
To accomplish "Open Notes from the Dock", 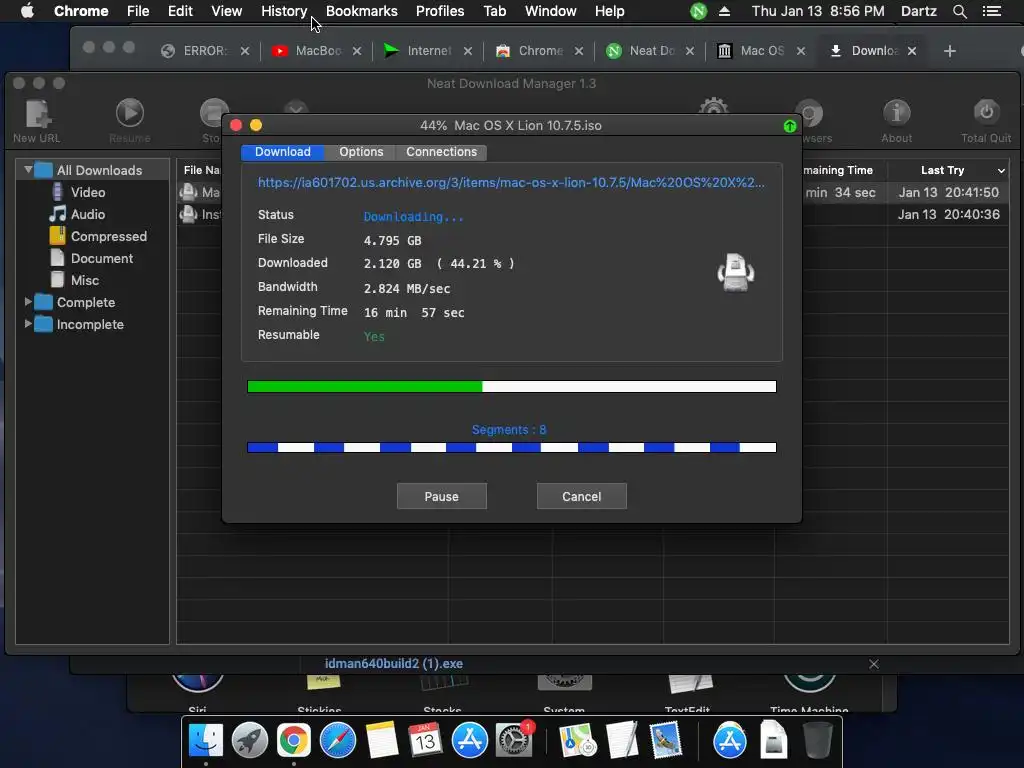I will [381, 741].
